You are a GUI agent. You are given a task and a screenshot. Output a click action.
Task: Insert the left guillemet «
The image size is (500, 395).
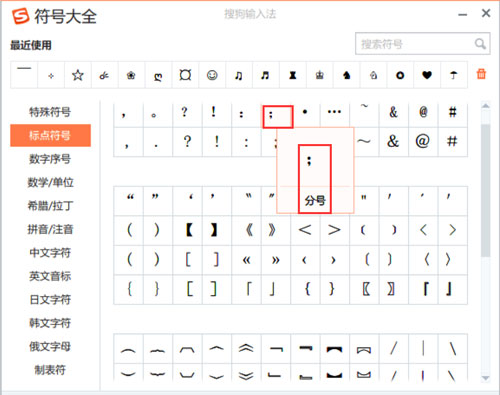pyautogui.click(x=247, y=260)
